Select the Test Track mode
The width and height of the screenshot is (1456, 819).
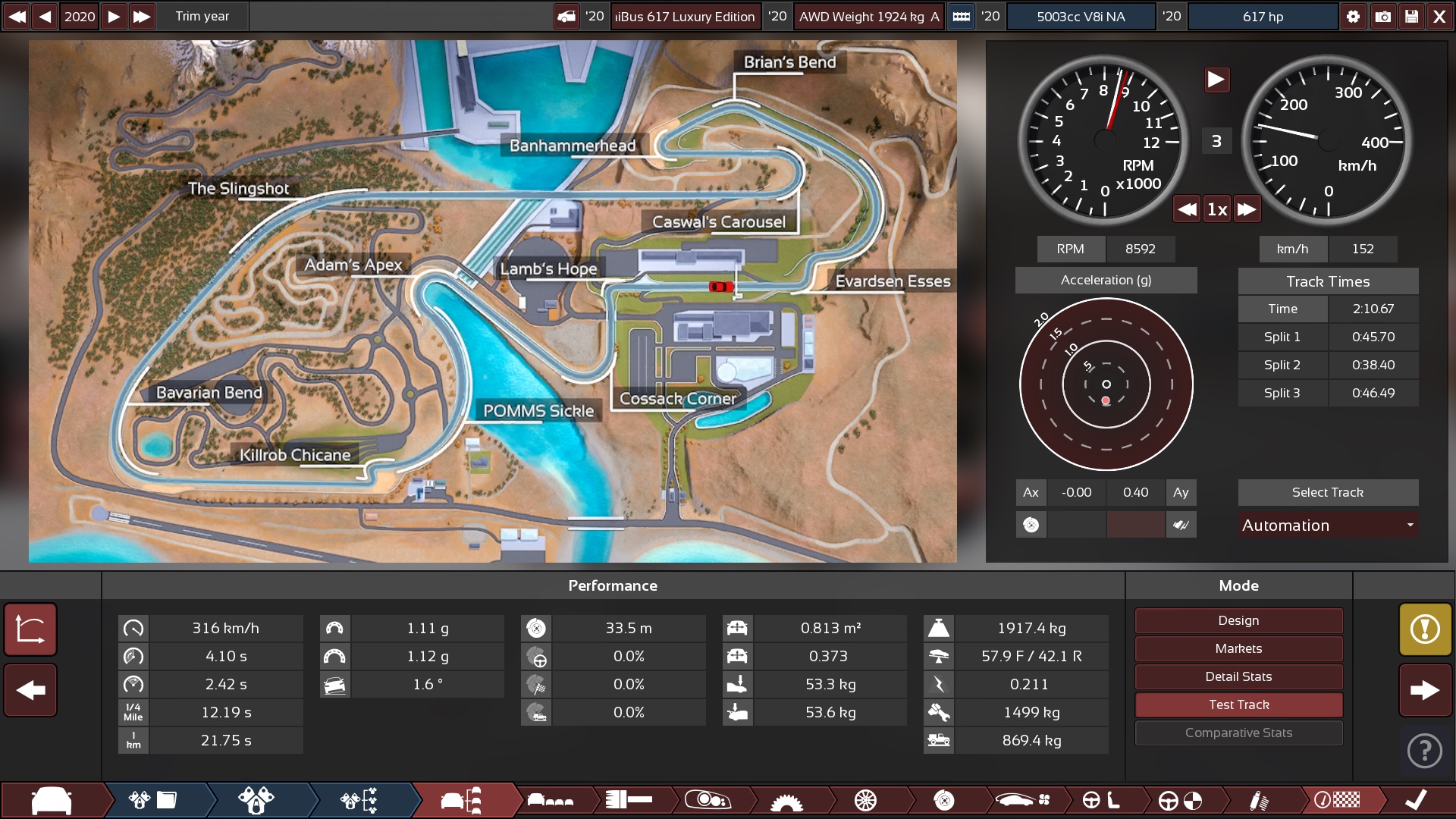click(1238, 704)
